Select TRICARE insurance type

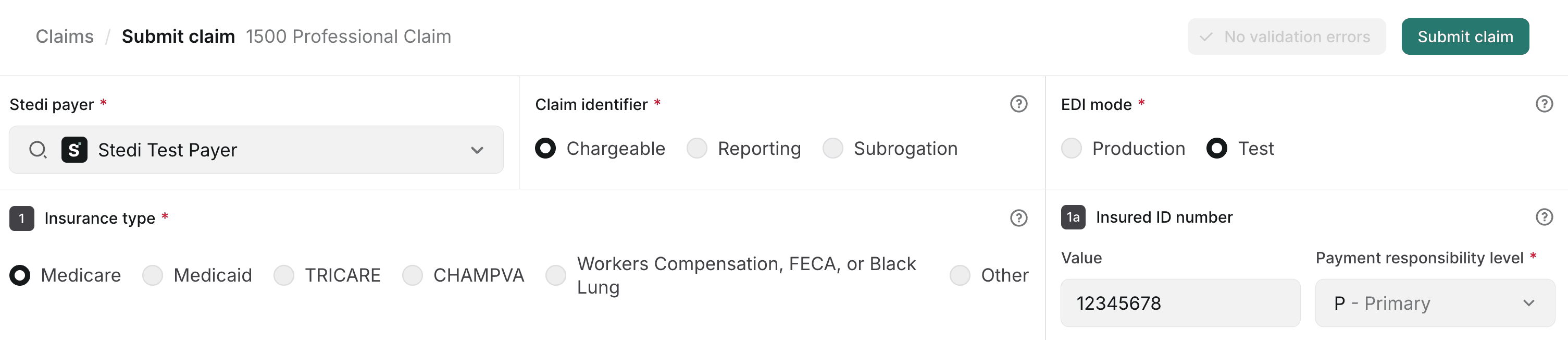284,275
